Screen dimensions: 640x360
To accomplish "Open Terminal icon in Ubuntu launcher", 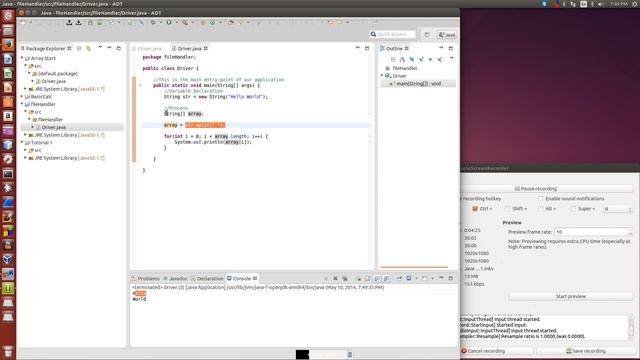I will click(x=8, y=174).
